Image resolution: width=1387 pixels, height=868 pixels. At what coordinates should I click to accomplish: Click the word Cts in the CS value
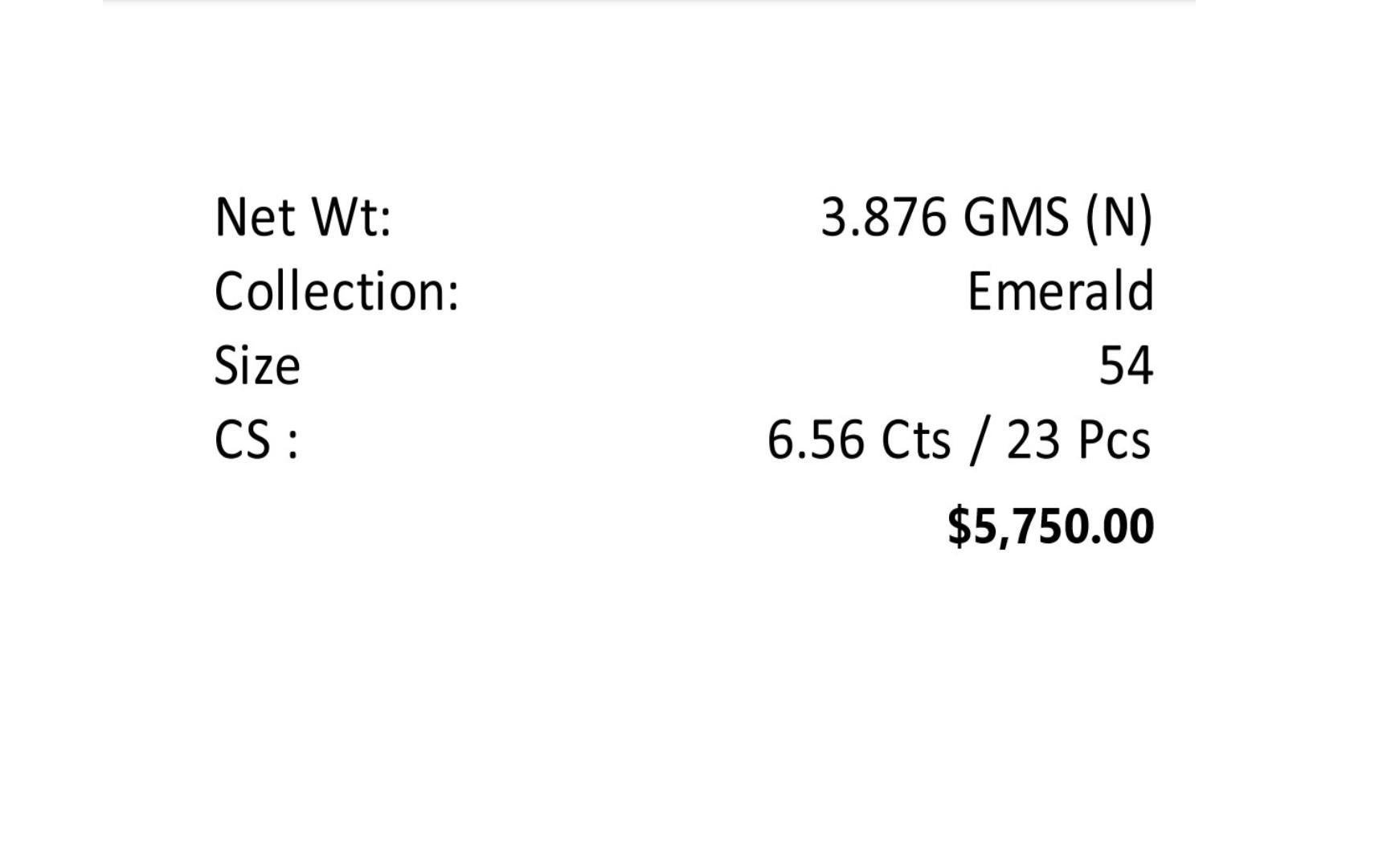(916, 440)
